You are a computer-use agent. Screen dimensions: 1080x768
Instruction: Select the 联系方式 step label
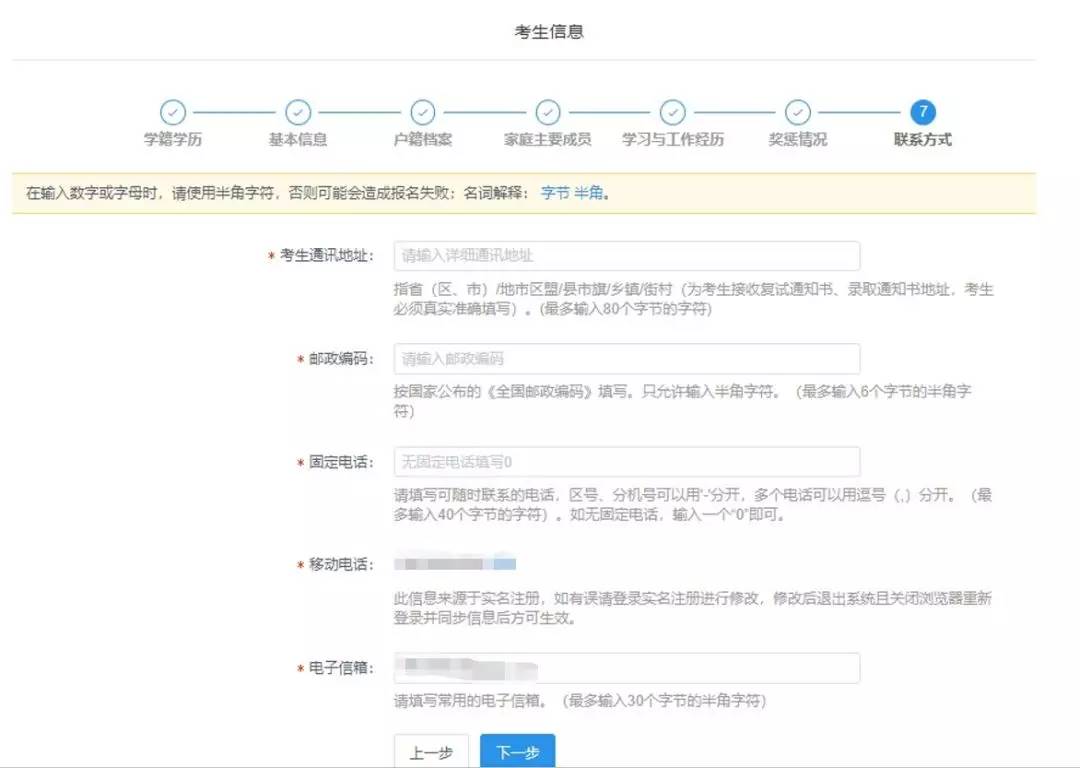click(923, 140)
